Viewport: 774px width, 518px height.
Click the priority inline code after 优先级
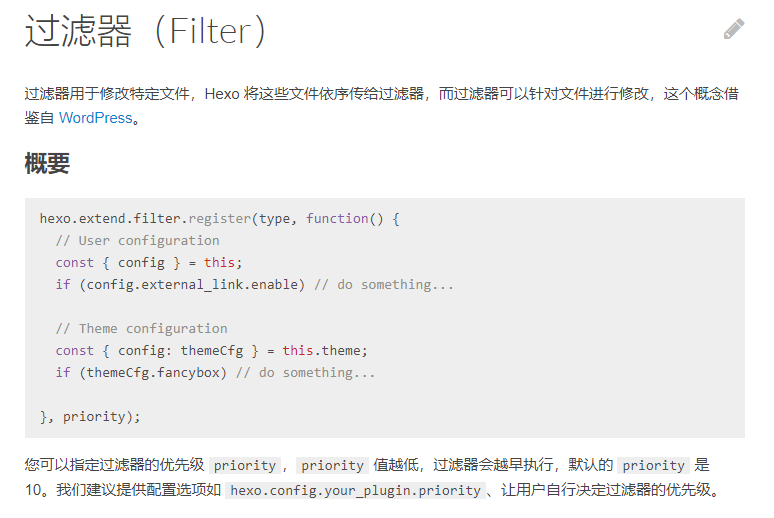pyautogui.click(x=245, y=465)
